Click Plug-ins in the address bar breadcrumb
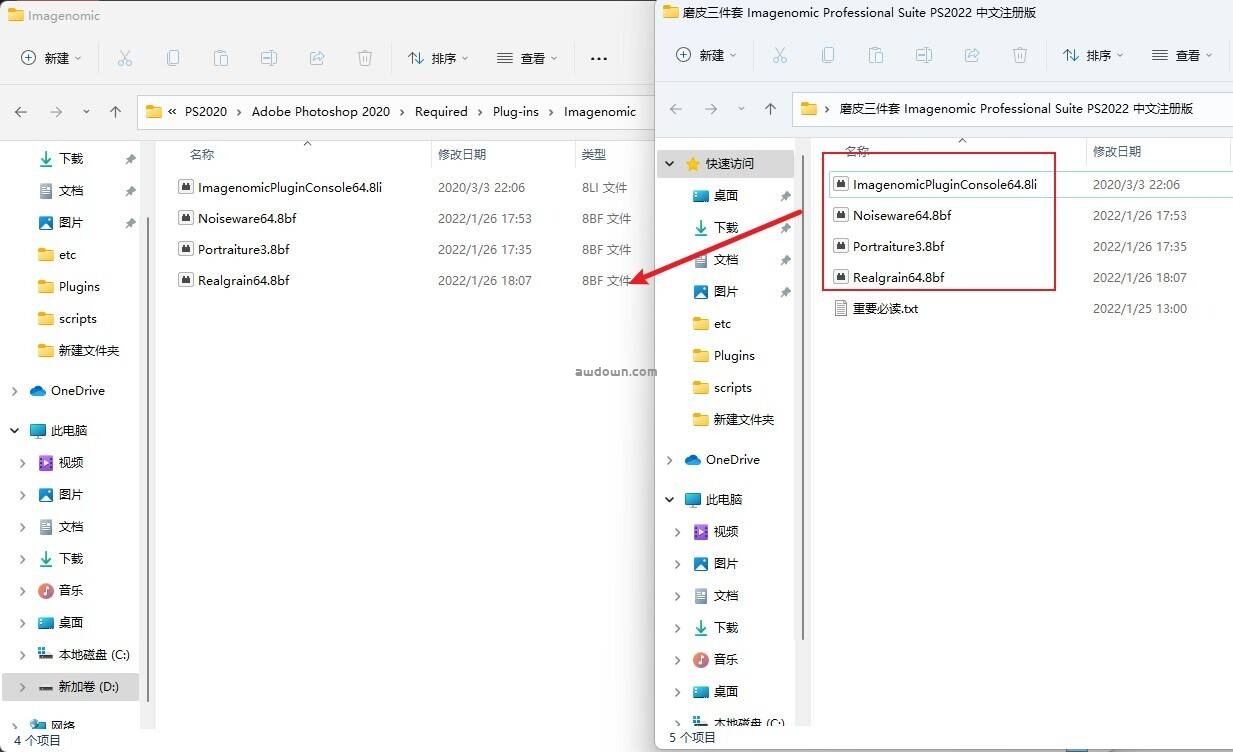This screenshot has width=1233, height=752. click(516, 112)
